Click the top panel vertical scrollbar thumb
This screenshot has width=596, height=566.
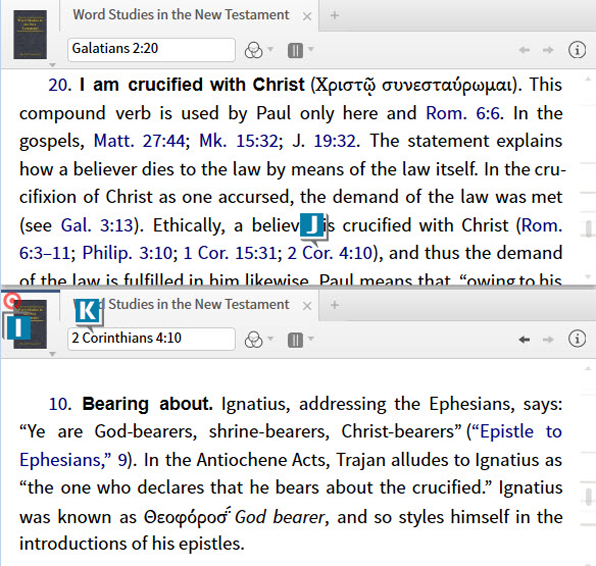click(x=588, y=229)
